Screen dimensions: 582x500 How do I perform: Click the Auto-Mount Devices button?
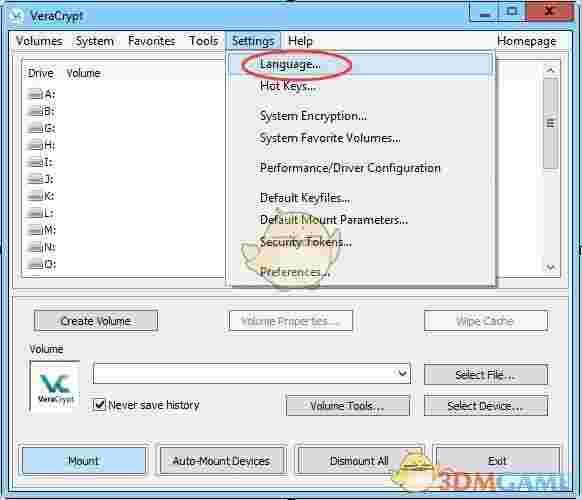[222, 461]
